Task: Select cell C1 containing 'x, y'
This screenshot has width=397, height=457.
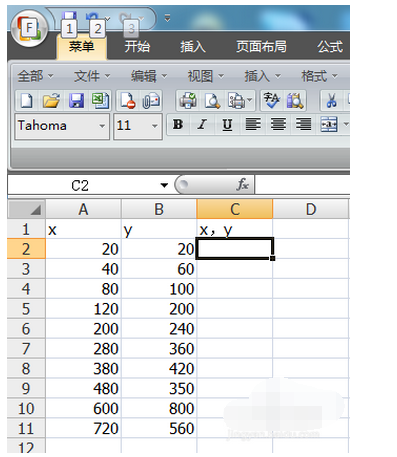Action: pos(235,229)
